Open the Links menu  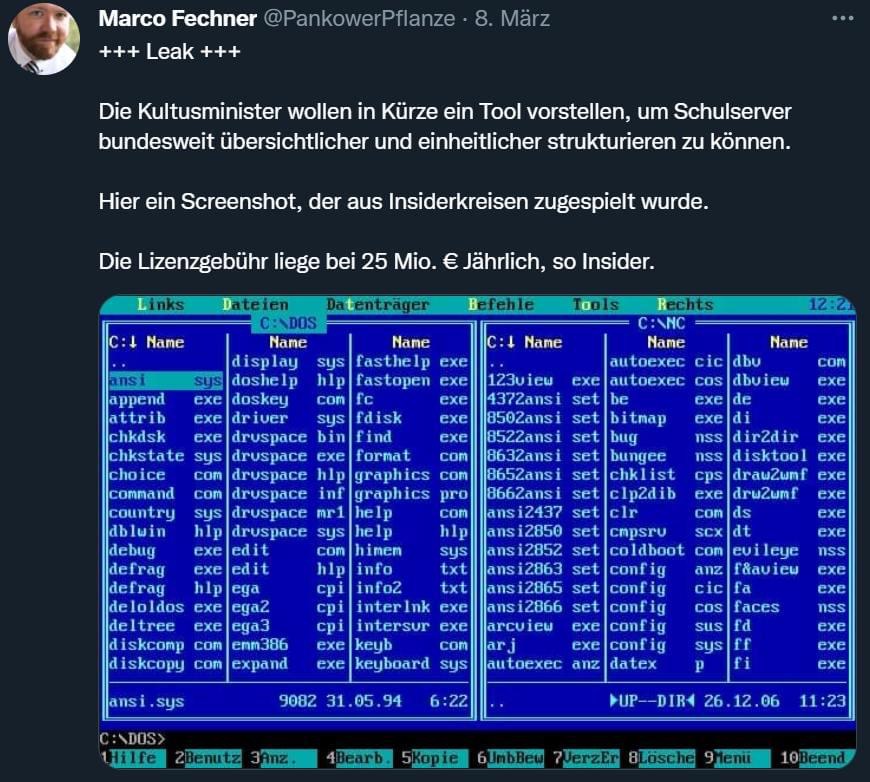point(160,305)
